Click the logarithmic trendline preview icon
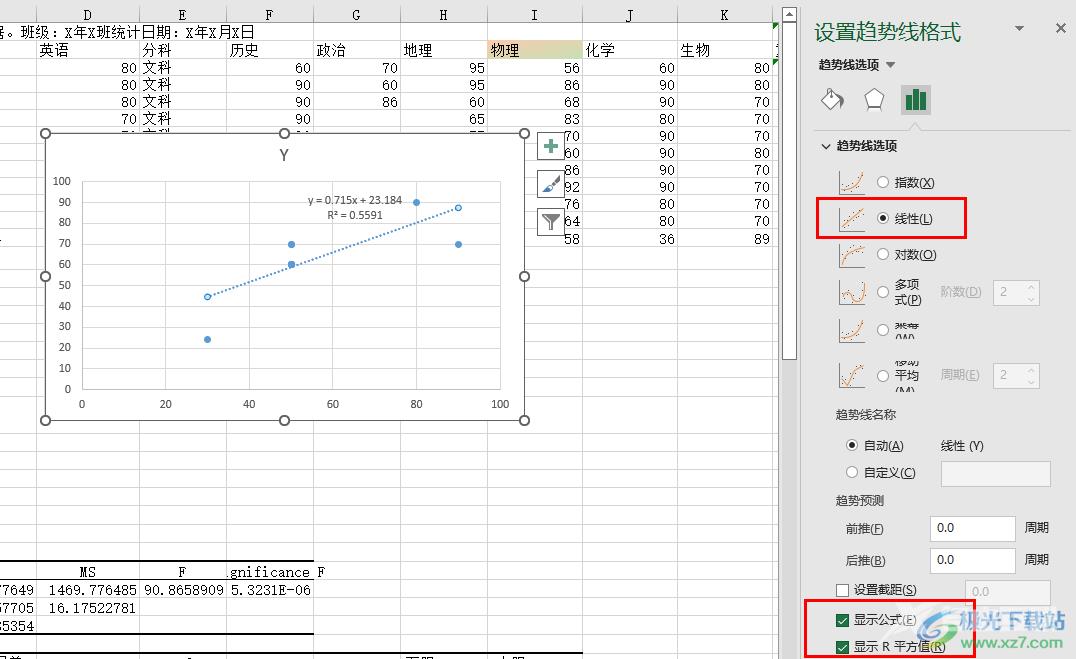1076x659 pixels. [852, 255]
